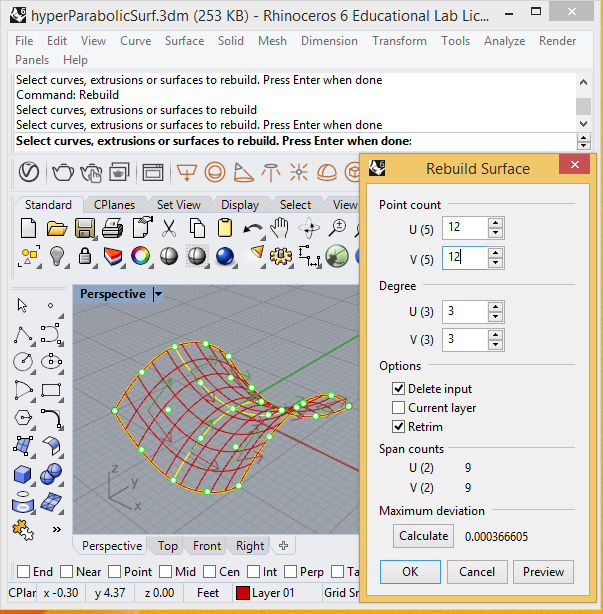Select the Print icon in toolbar
The width and height of the screenshot is (603, 614).
pos(113,228)
